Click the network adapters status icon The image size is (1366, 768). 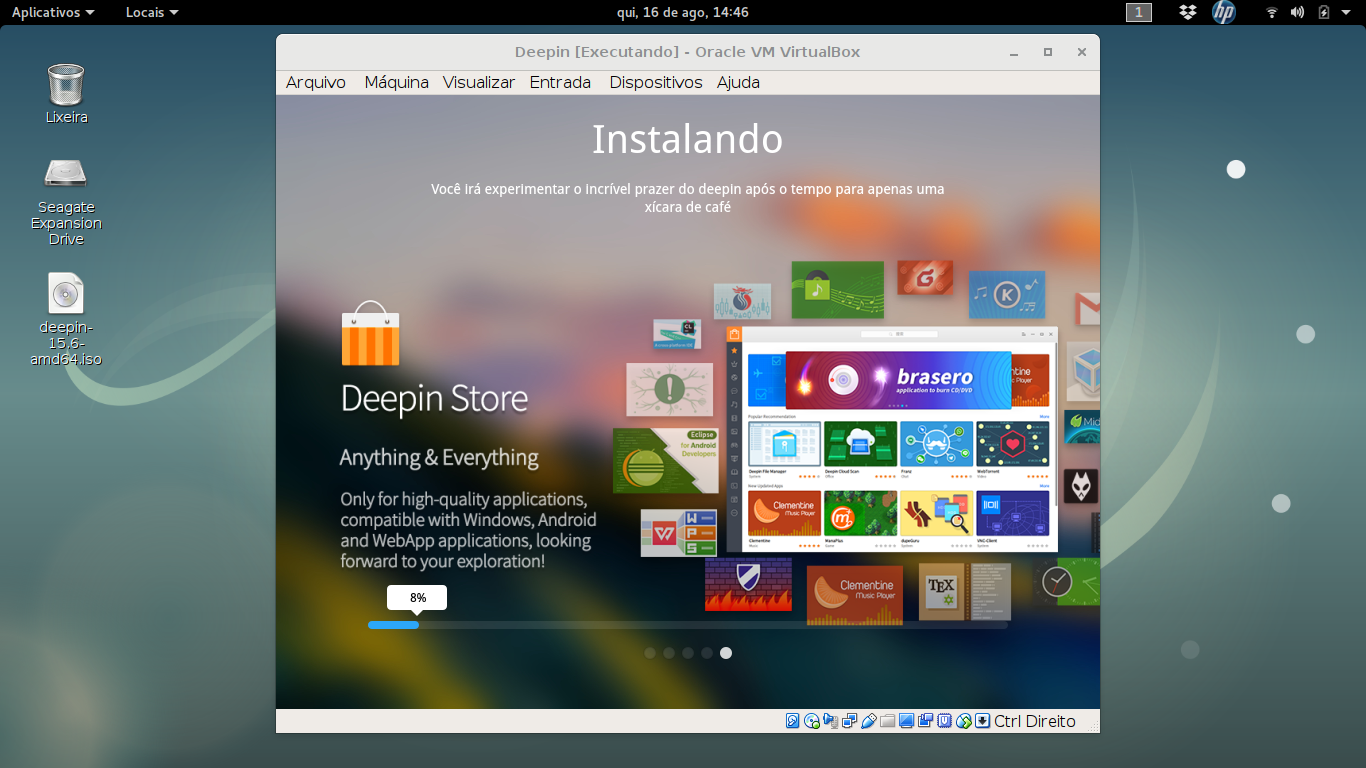849,721
